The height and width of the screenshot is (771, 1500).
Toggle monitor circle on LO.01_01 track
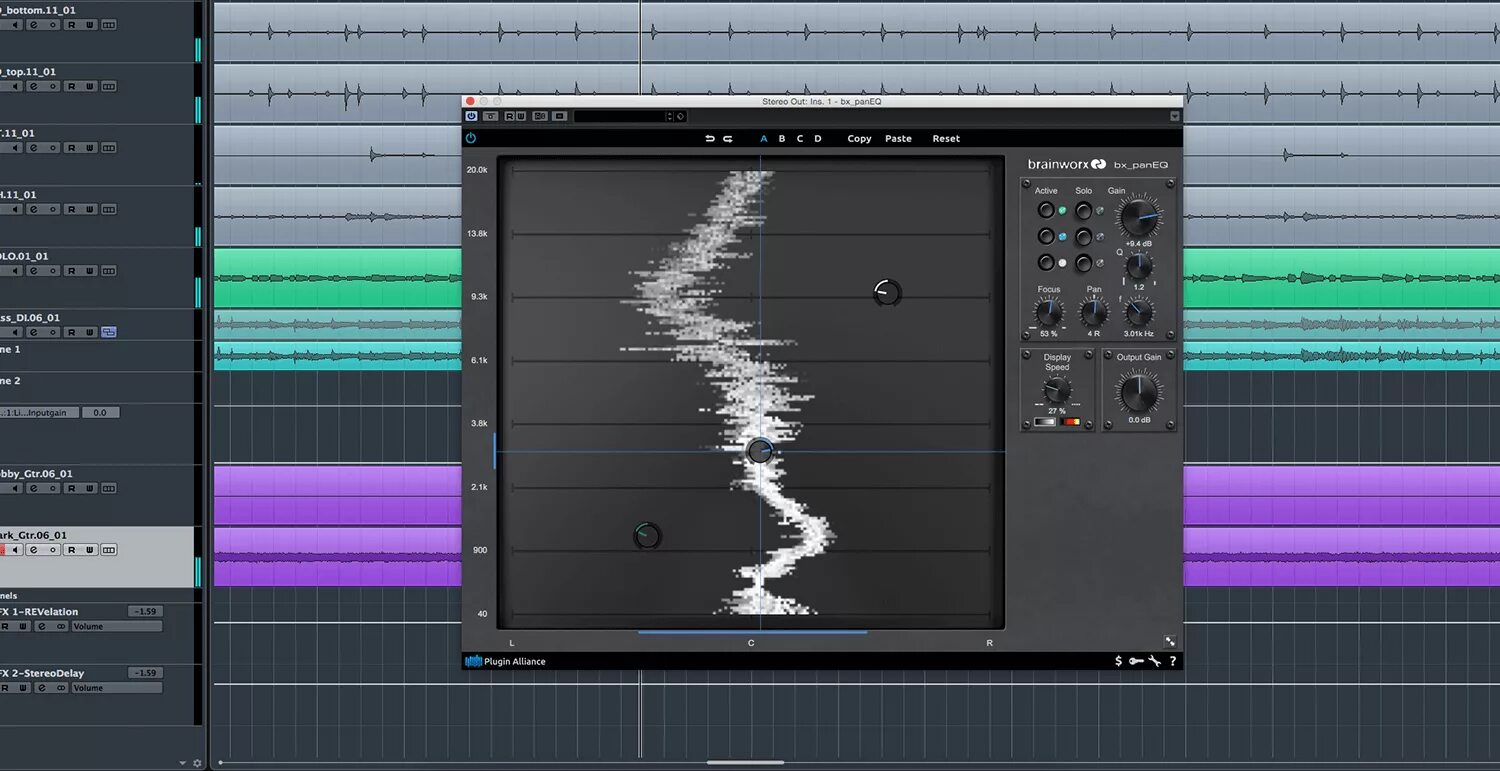pos(53,271)
